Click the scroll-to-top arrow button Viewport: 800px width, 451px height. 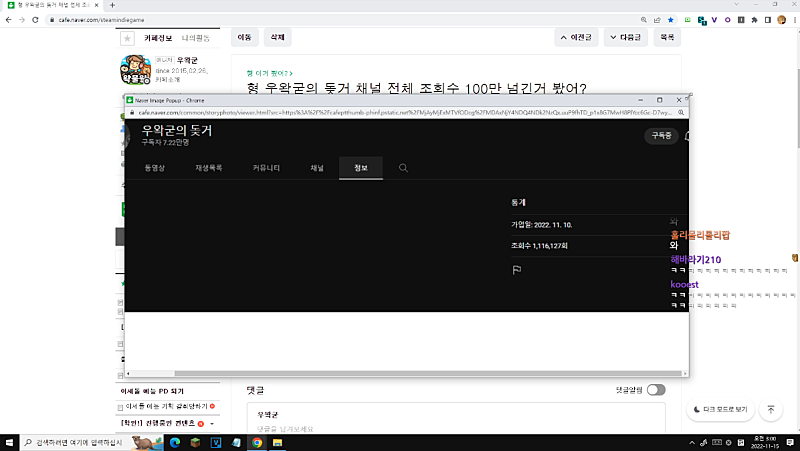click(x=770, y=409)
